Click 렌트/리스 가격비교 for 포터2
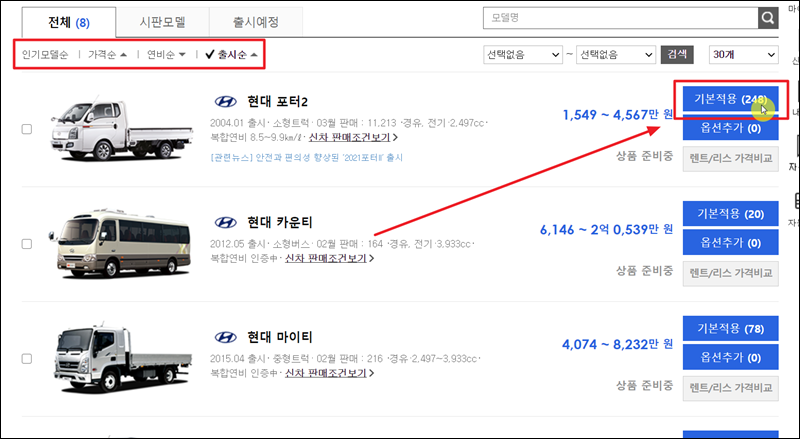The width and height of the screenshot is (800, 439). click(x=731, y=158)
